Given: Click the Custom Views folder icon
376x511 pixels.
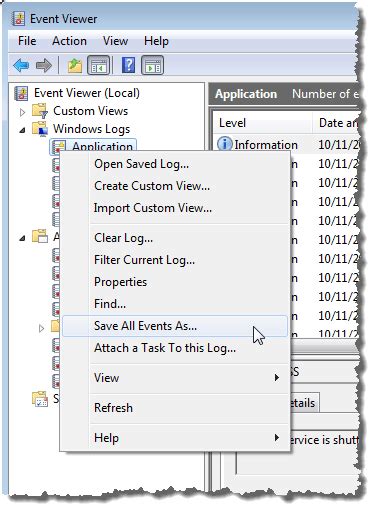Looking at the screenshot, I should pos(40,111).
